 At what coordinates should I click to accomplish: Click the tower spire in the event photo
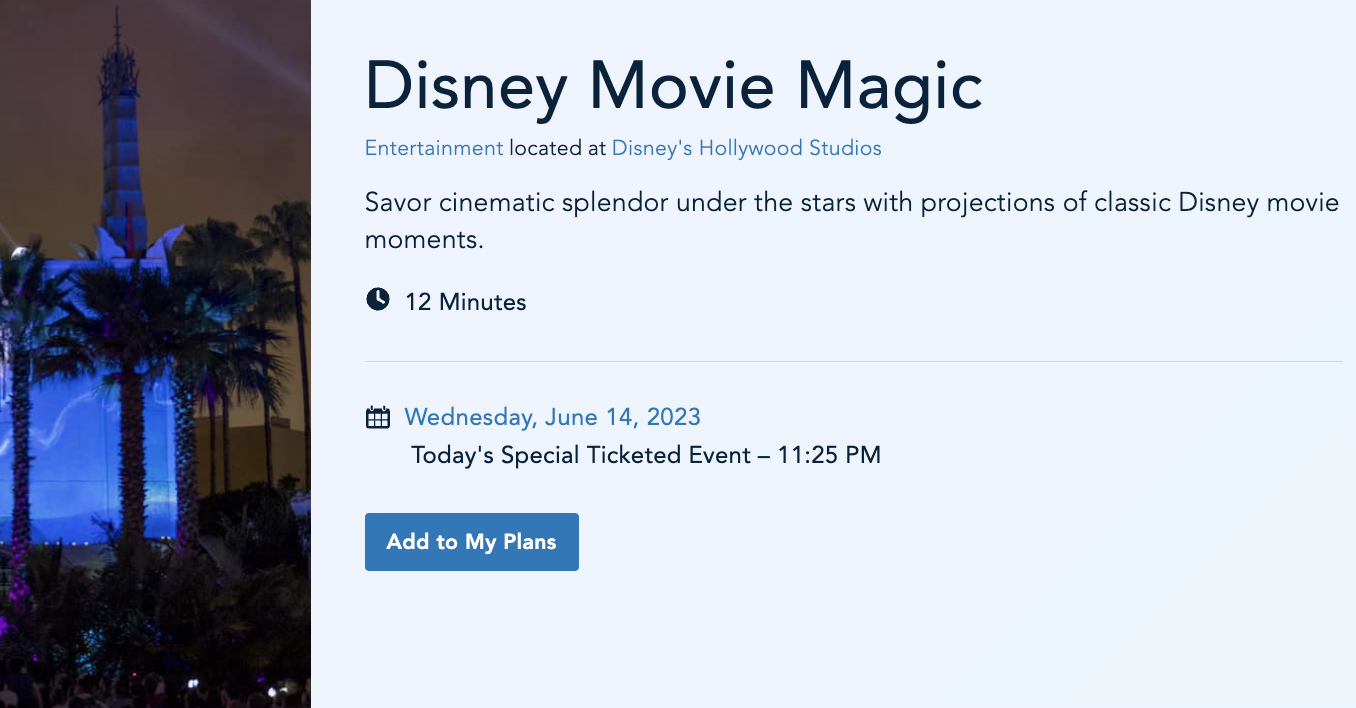pos(118,60)
